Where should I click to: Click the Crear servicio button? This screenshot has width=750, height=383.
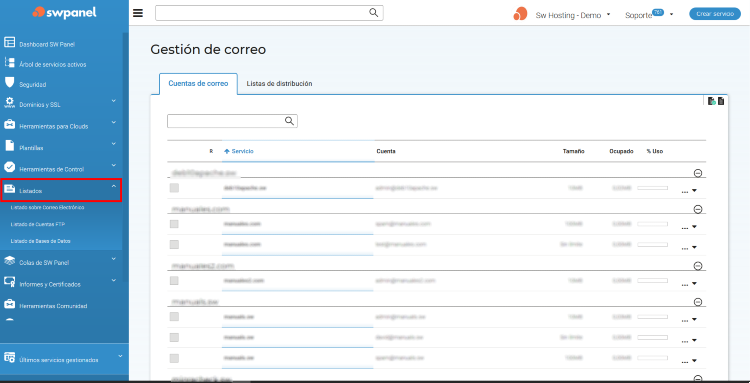(x=715, y=14)
